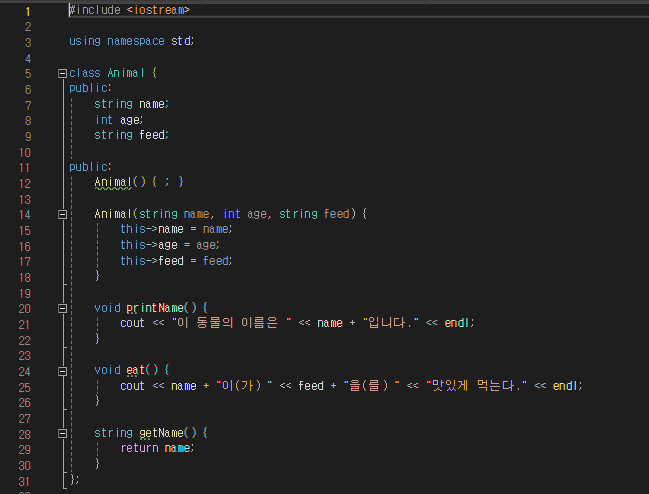Viewport: 649px width, 494px height.
Task: Click 'this->feed = feed;' statement
Action: (176, 261)
